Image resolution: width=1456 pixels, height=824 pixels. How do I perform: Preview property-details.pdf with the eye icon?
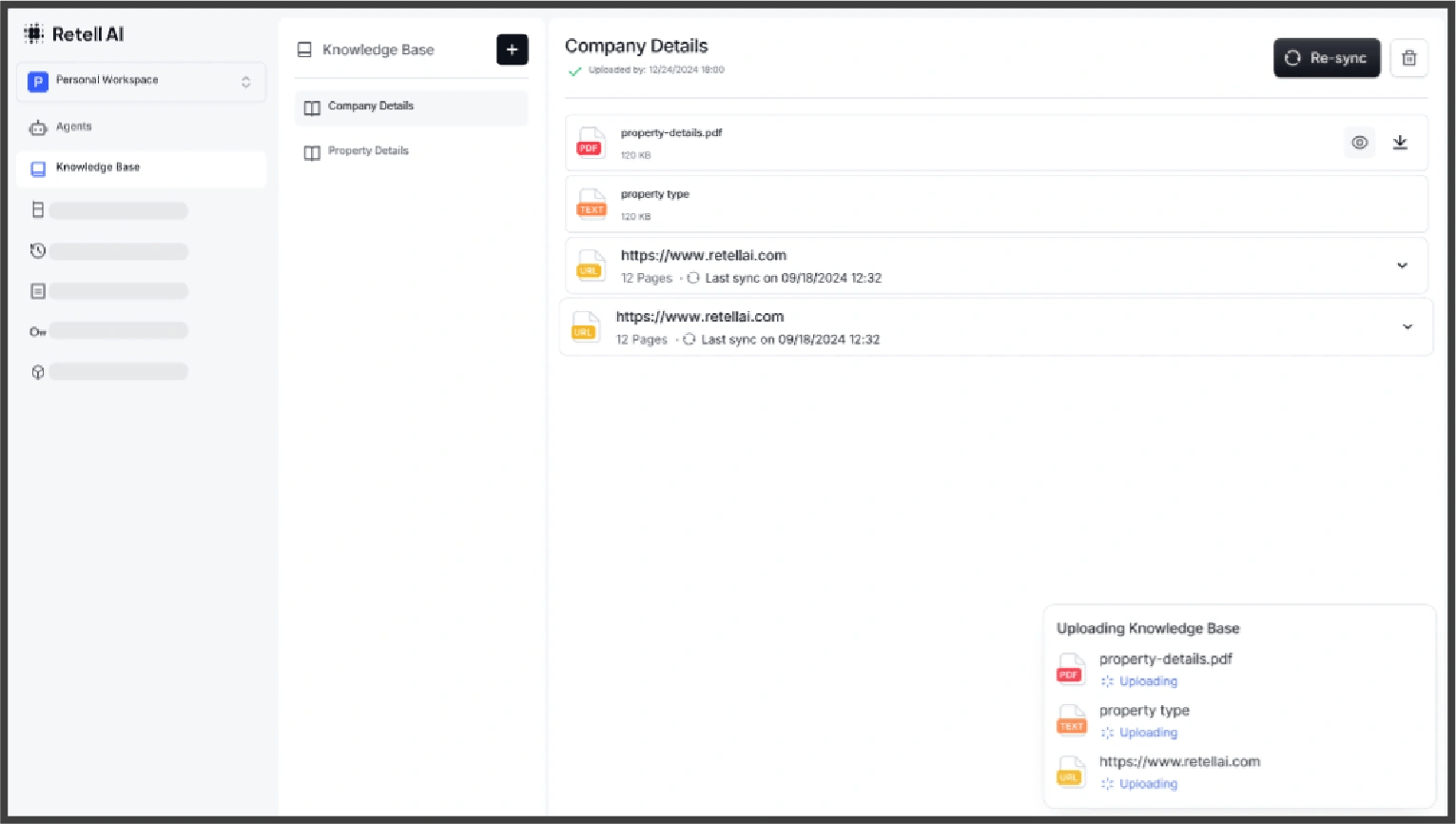[x=1359, y=142]
